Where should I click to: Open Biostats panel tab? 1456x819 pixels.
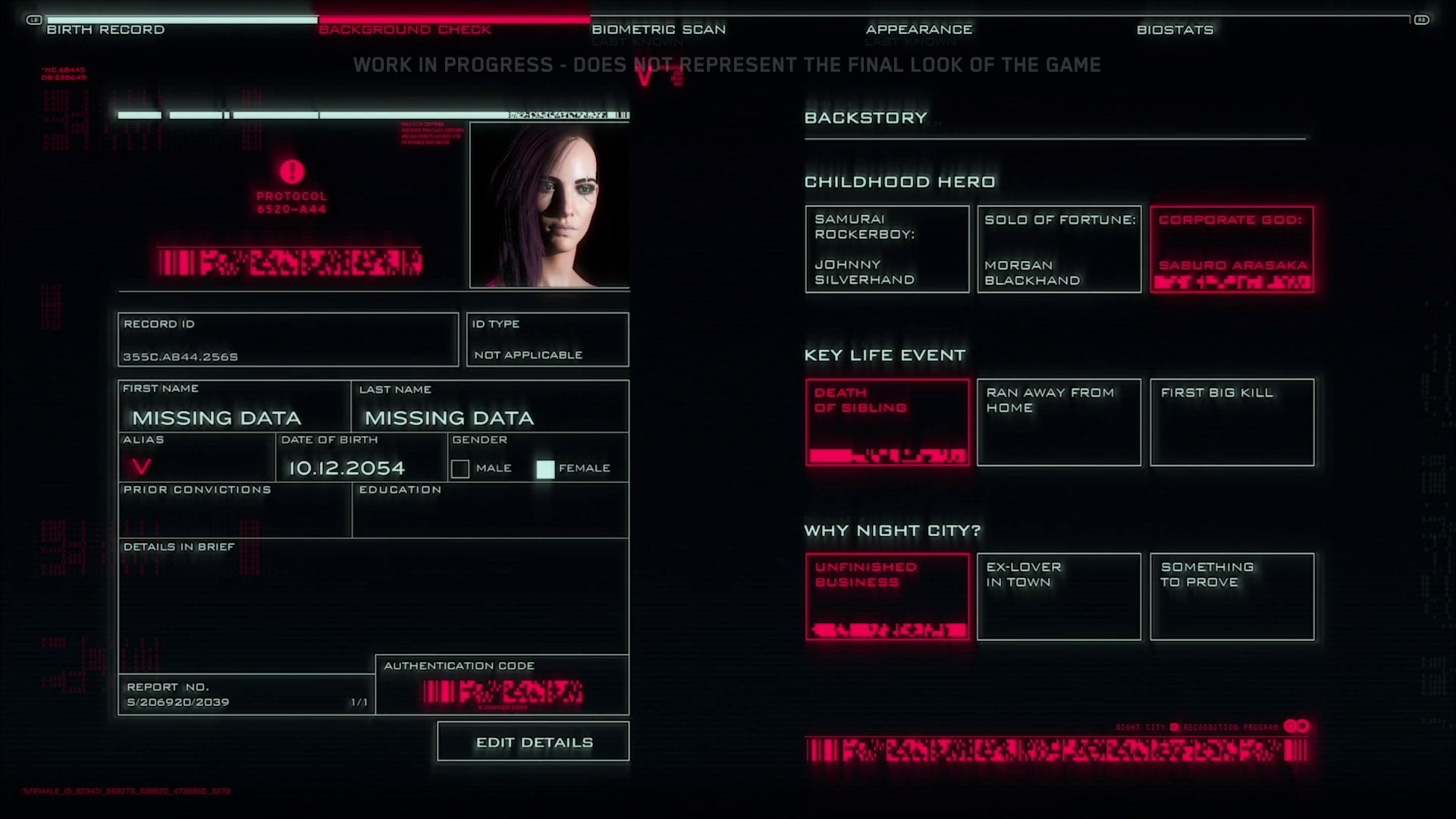coord(1175,29)
